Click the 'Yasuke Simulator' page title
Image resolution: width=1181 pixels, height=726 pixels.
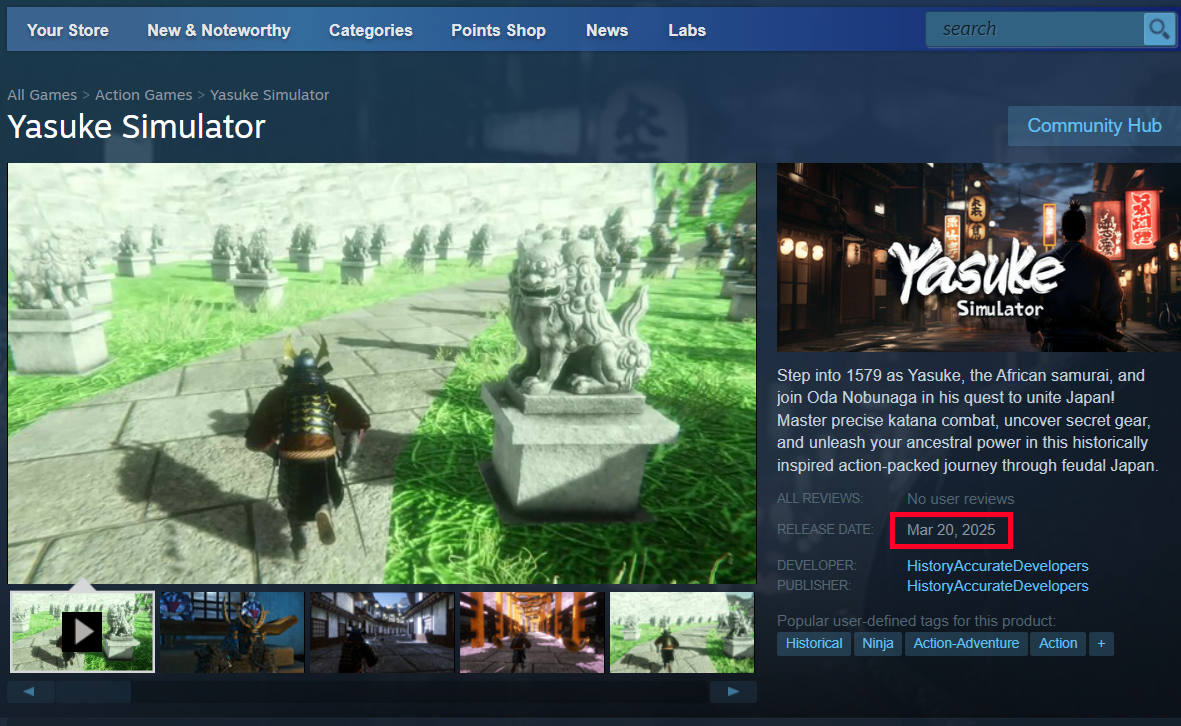click(x=136, y=127)
